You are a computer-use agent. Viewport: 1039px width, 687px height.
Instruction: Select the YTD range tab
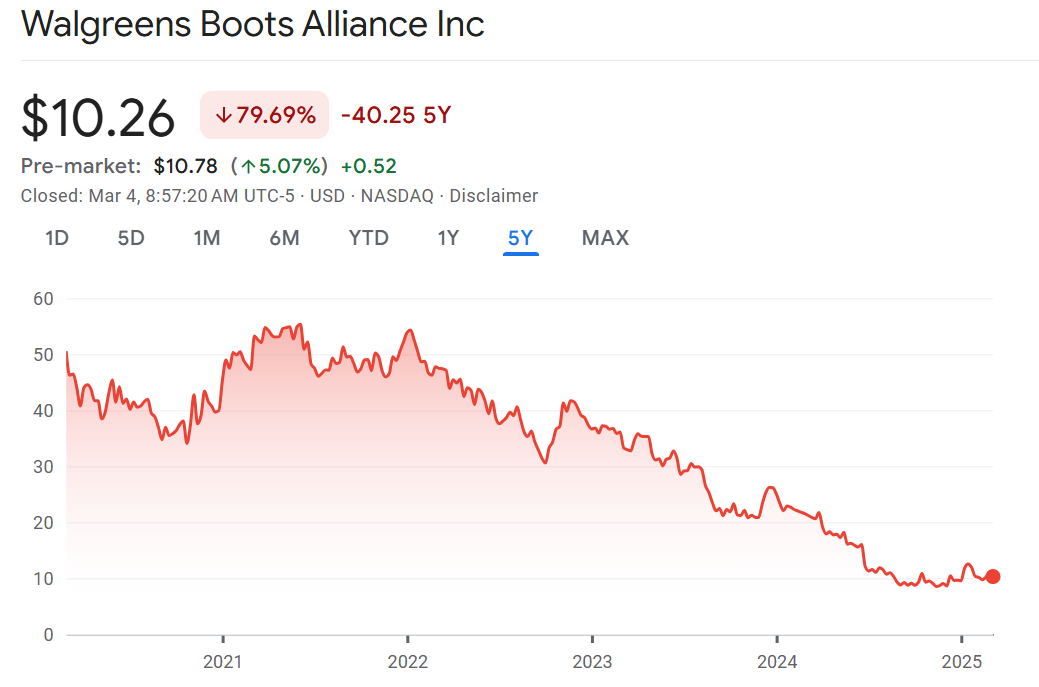pyautogui.click(x=368, y=238)
